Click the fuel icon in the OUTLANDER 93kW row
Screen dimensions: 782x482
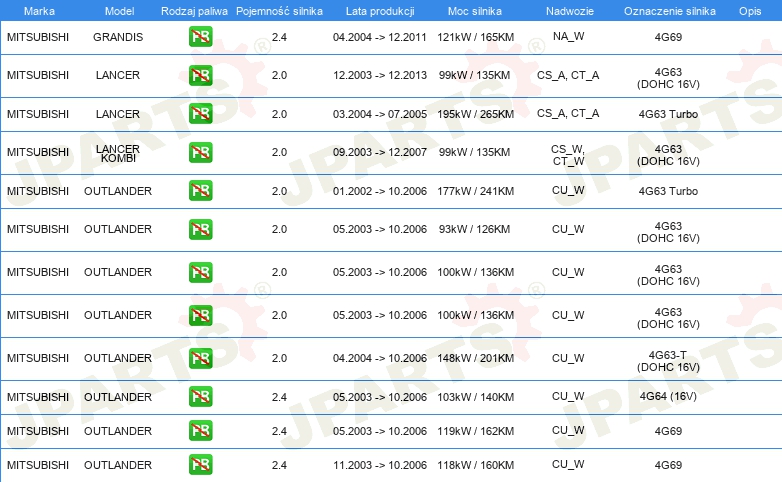[x=200, y=229]
